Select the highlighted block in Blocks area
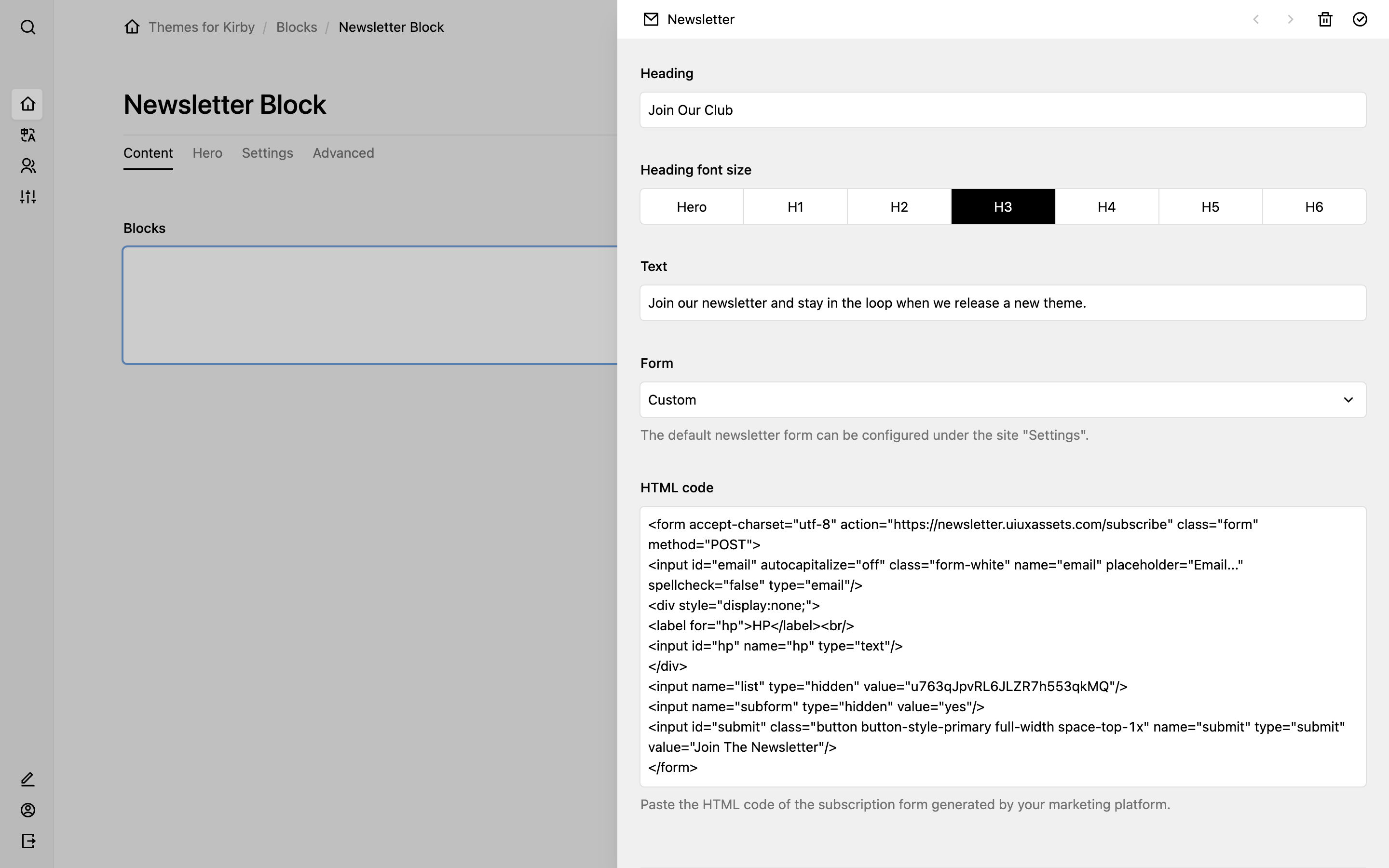 pyautogui.click(x=370, y=305)
